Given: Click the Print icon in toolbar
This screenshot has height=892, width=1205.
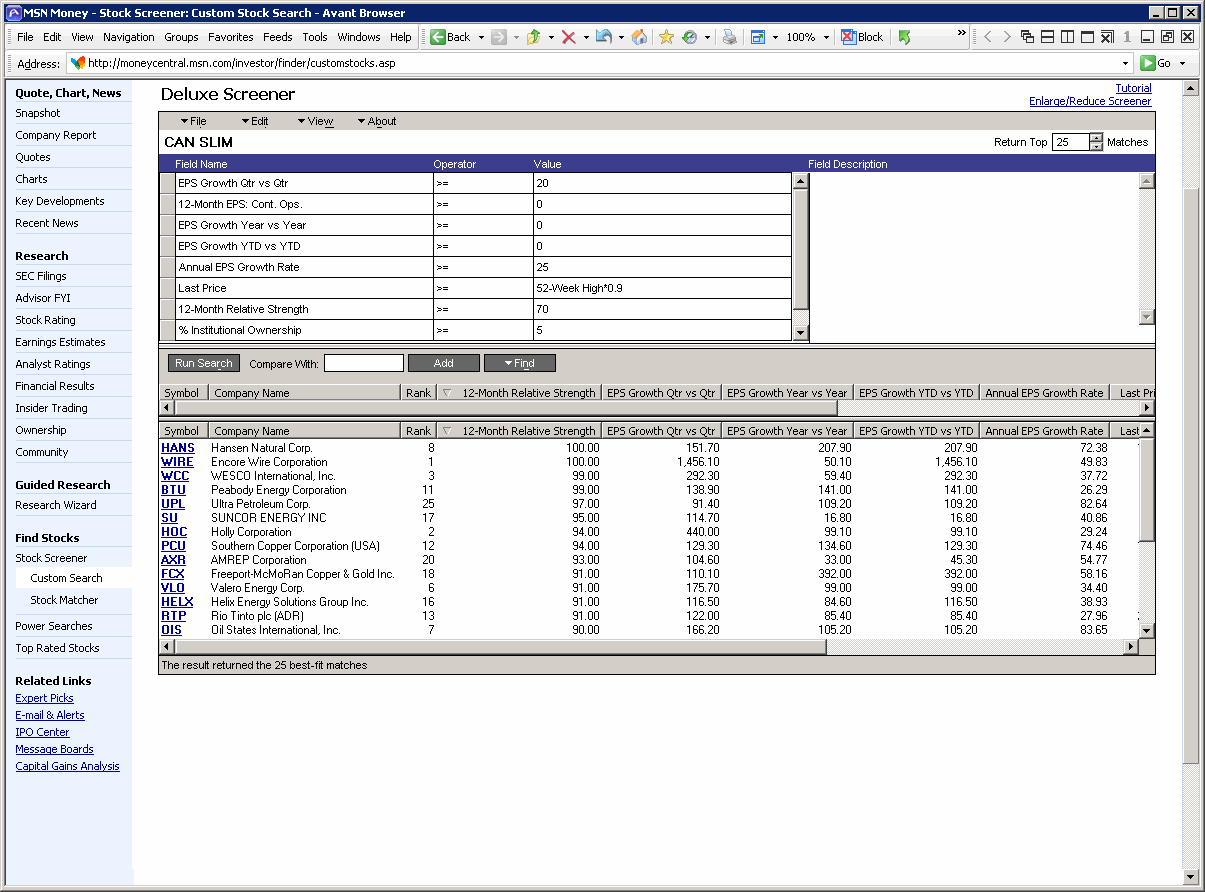Looking at the screenshot, I should (x=730, y=37).
